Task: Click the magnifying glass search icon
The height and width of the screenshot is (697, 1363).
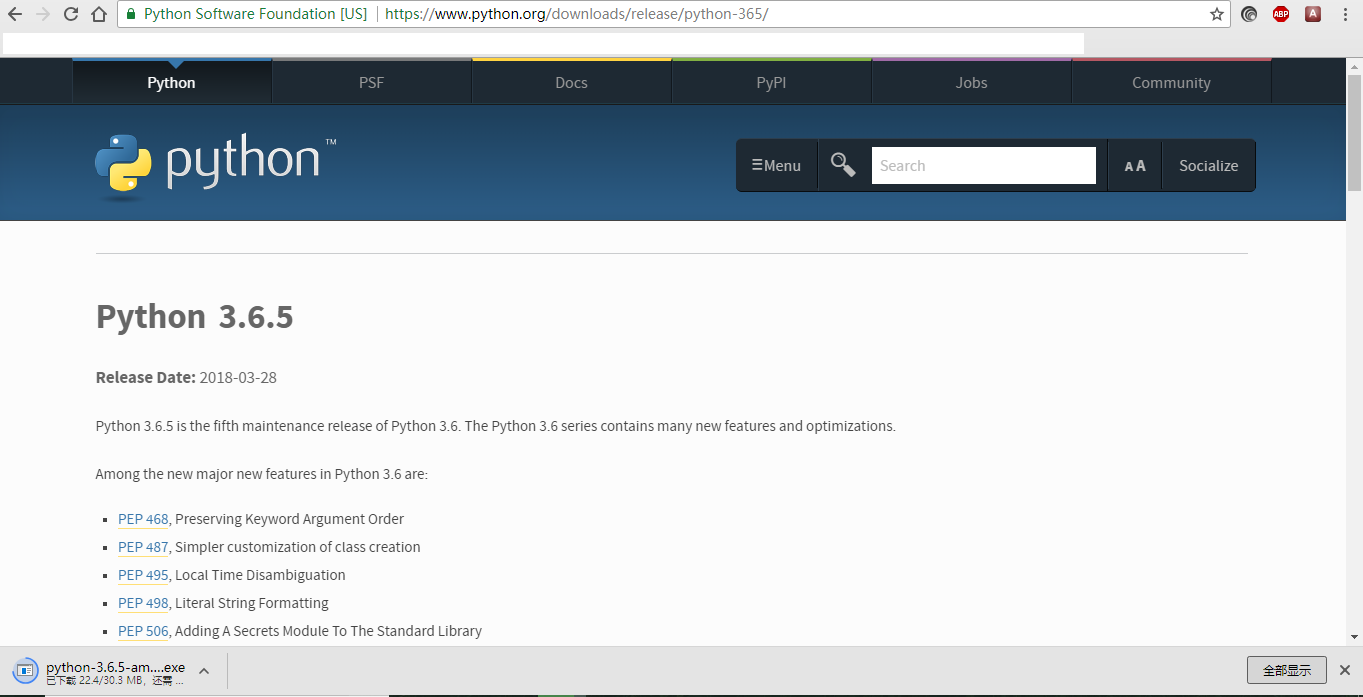Action: [843, 165]
